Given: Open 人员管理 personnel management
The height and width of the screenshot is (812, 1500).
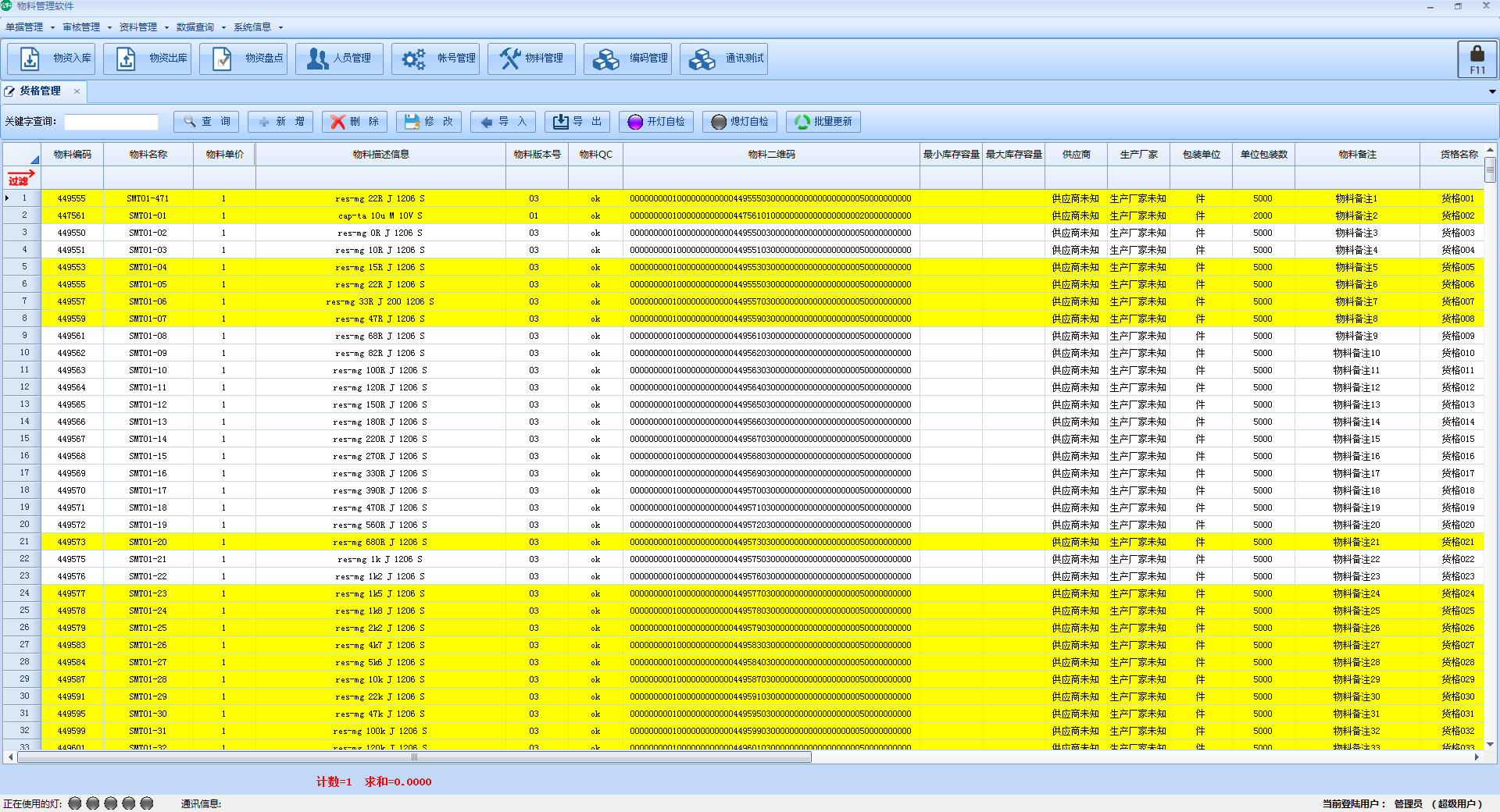Looking at the screenshot, I should (340, 59).
